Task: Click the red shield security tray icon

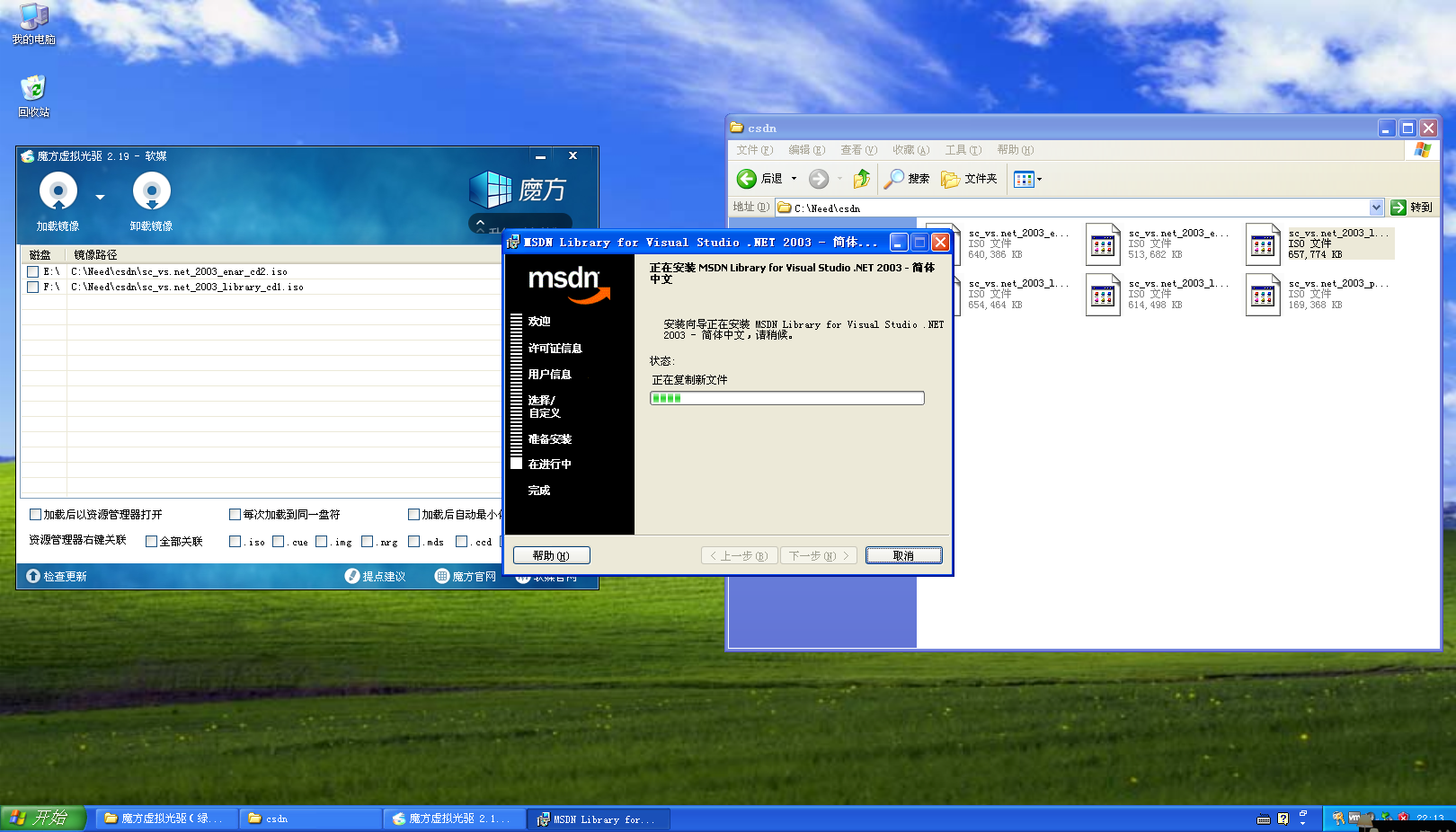Action: (1403, 818)
